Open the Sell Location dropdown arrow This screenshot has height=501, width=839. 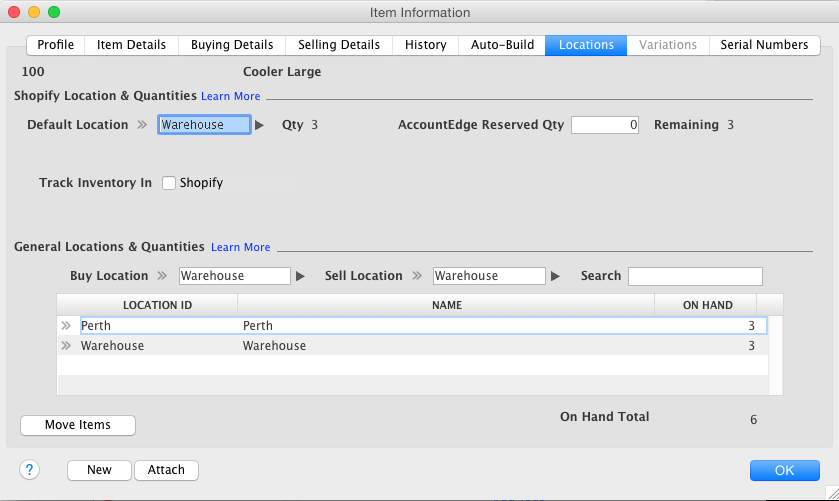point(555,276)
